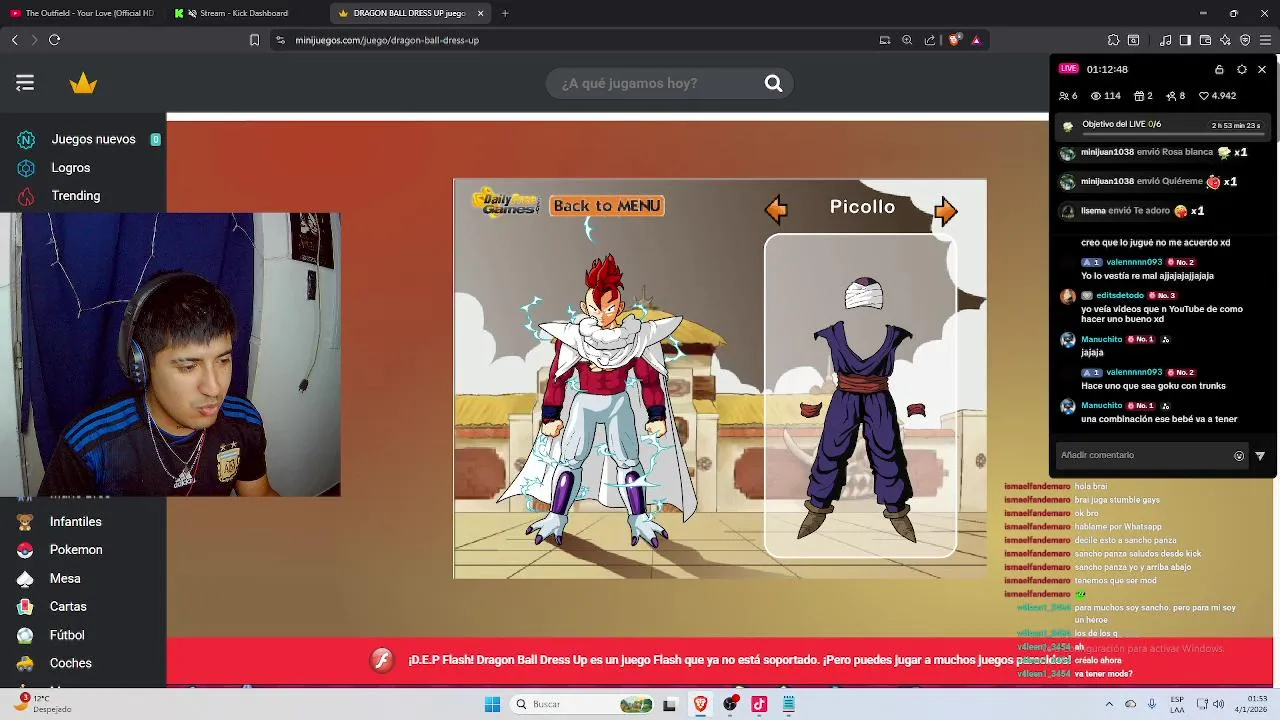Click the Juegos nuevos N icon
The width and height of the screenshot is (1280, 720).
[x=26, y=140]
